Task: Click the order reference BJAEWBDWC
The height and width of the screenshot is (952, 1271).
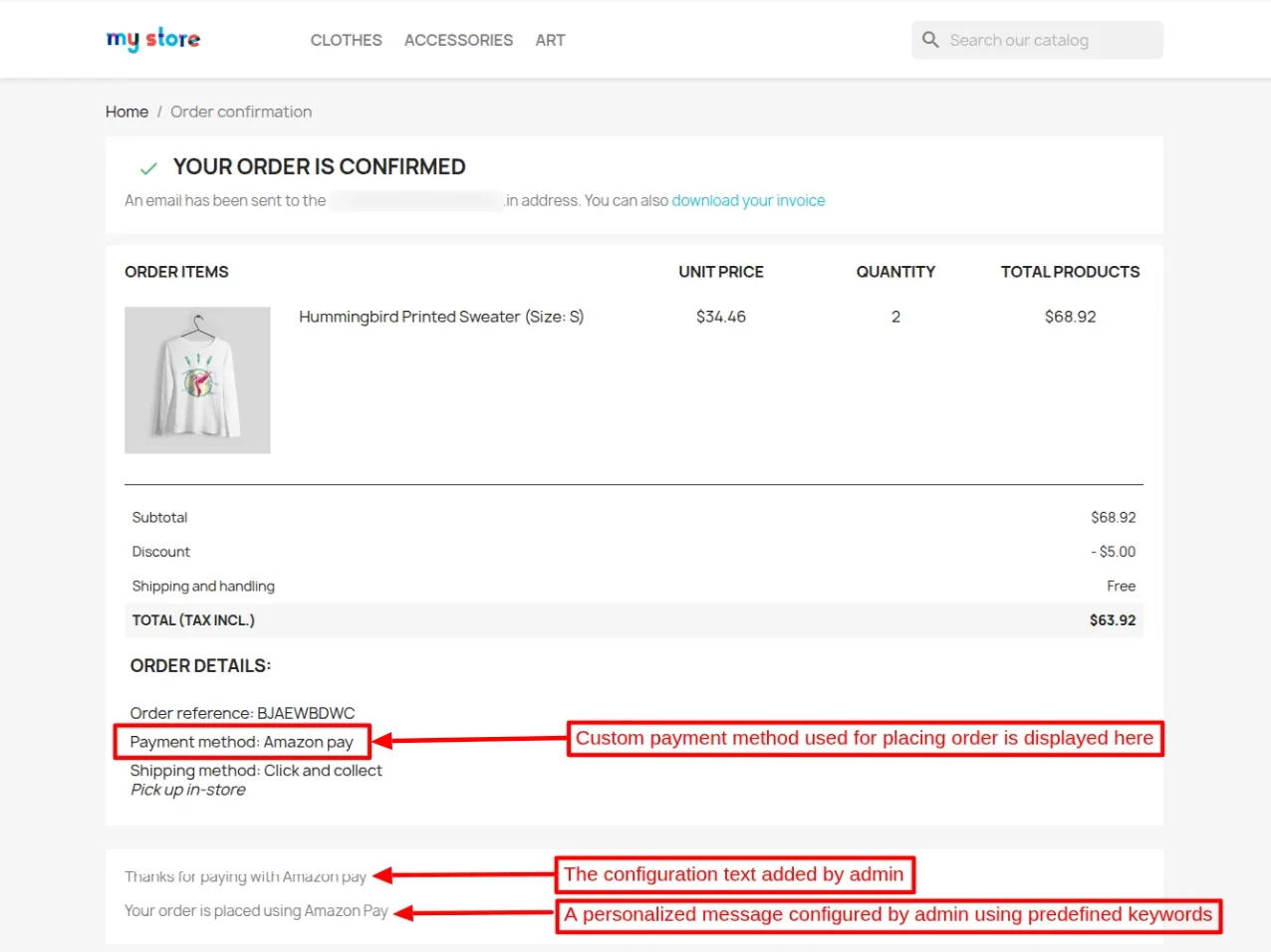Action: click(x=243, y=713)
